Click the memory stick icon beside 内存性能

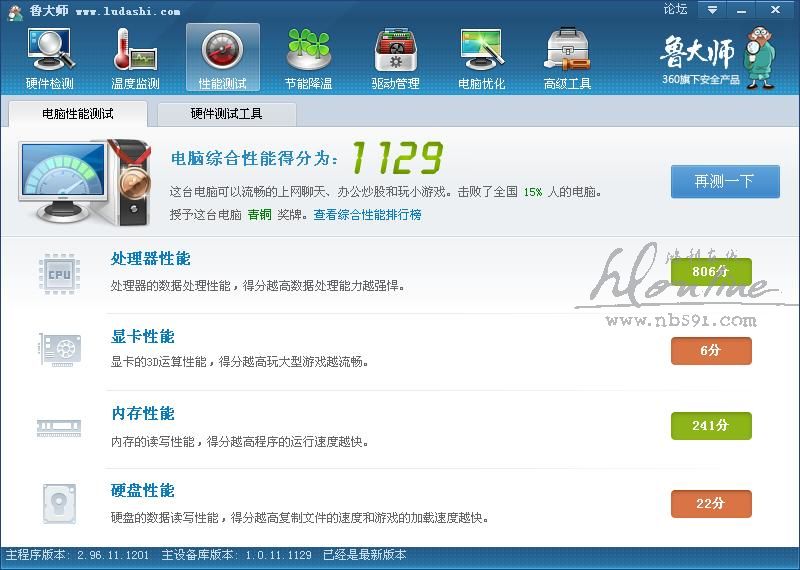coord(59,428)
